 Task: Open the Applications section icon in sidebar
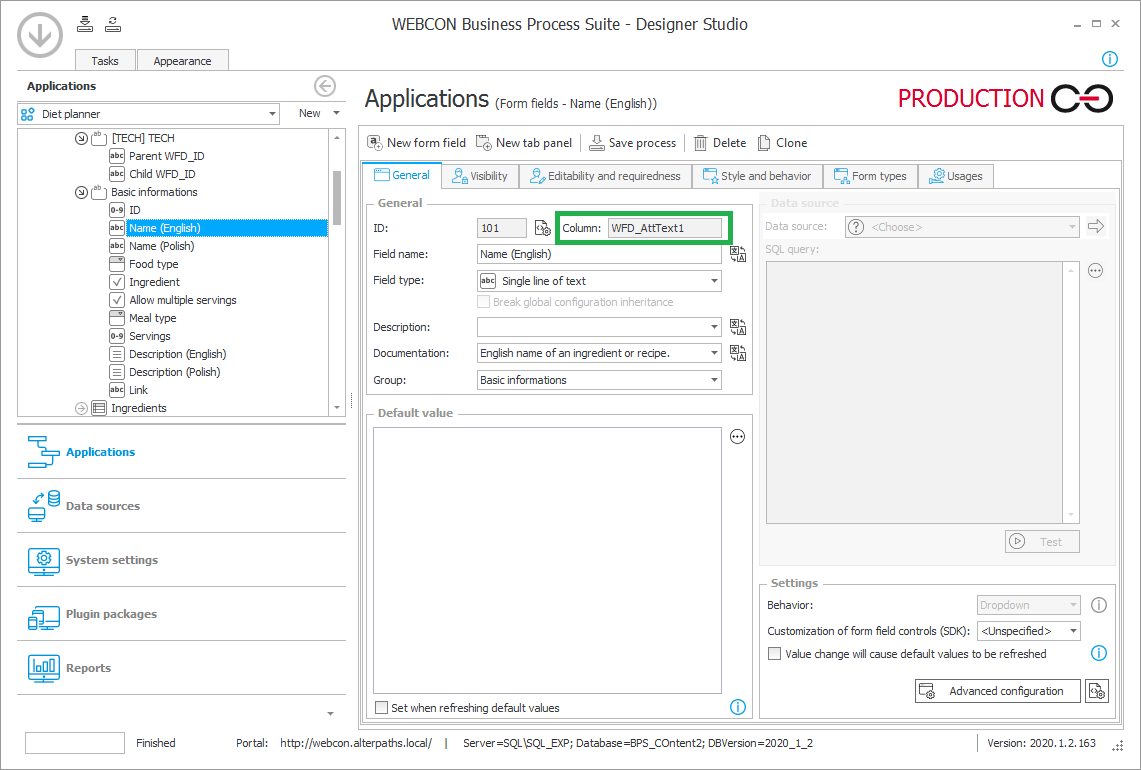pyautogui.click(x=43, y=451)
